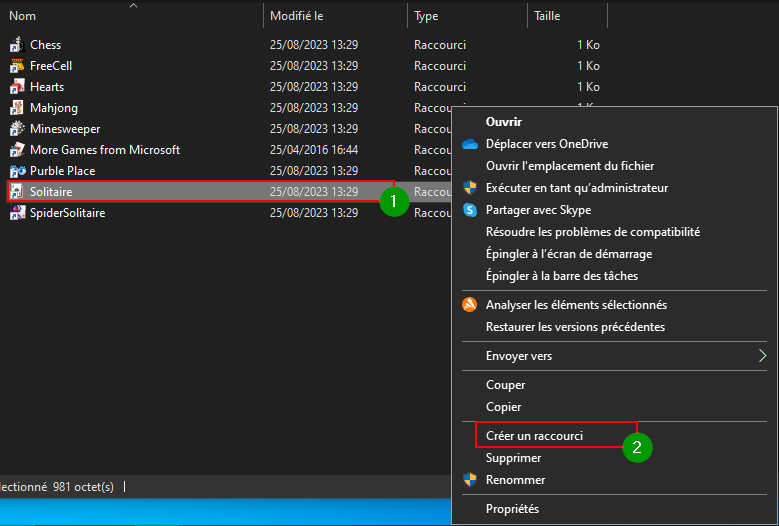This screenshot has height=526, width=779.
Task: Click Raccourci type in the Chess row
Action: [x=440, y=45]
